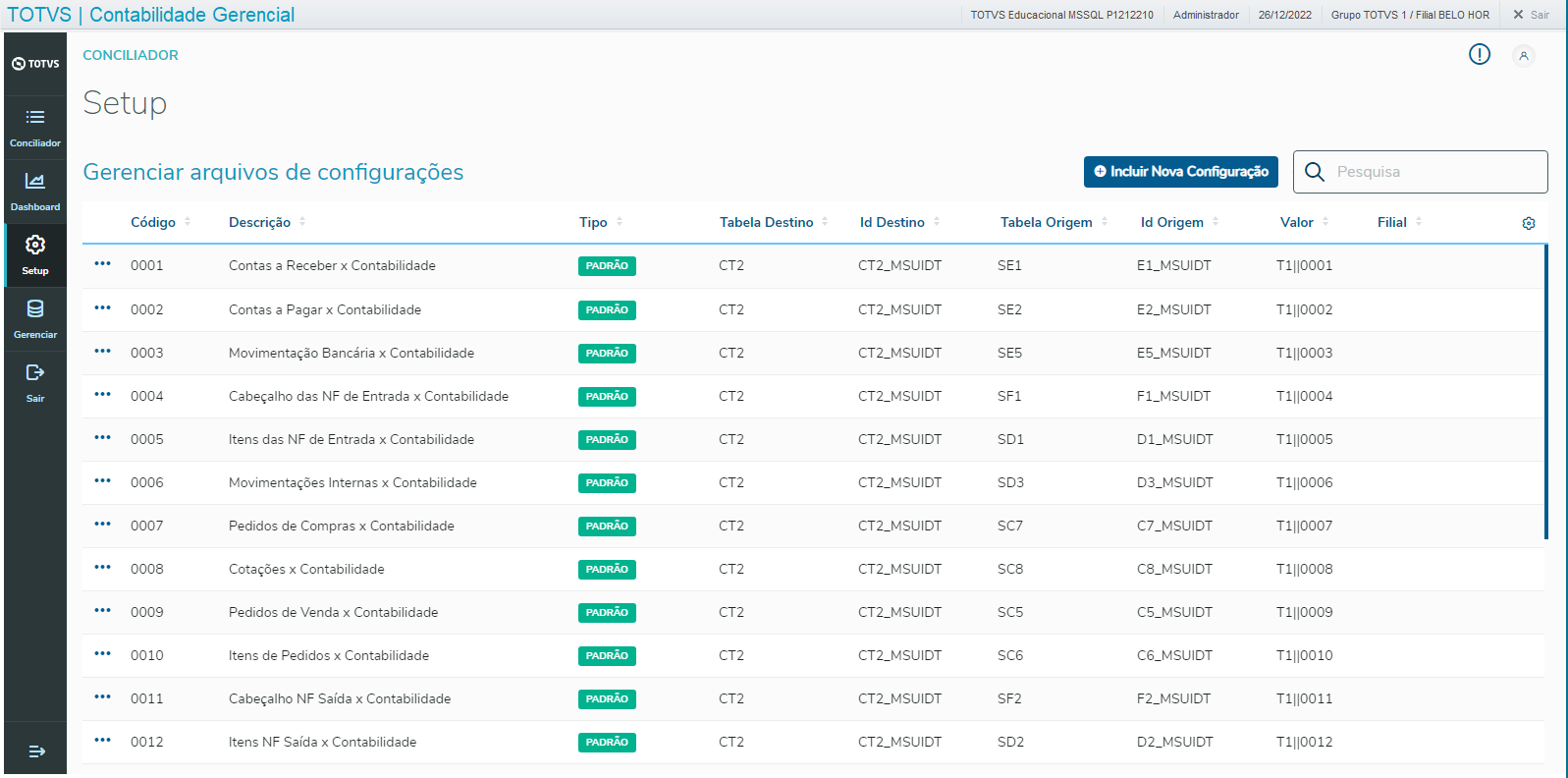
Task: Expand actions for configuration 0010
Action: [x=103, y=654]
